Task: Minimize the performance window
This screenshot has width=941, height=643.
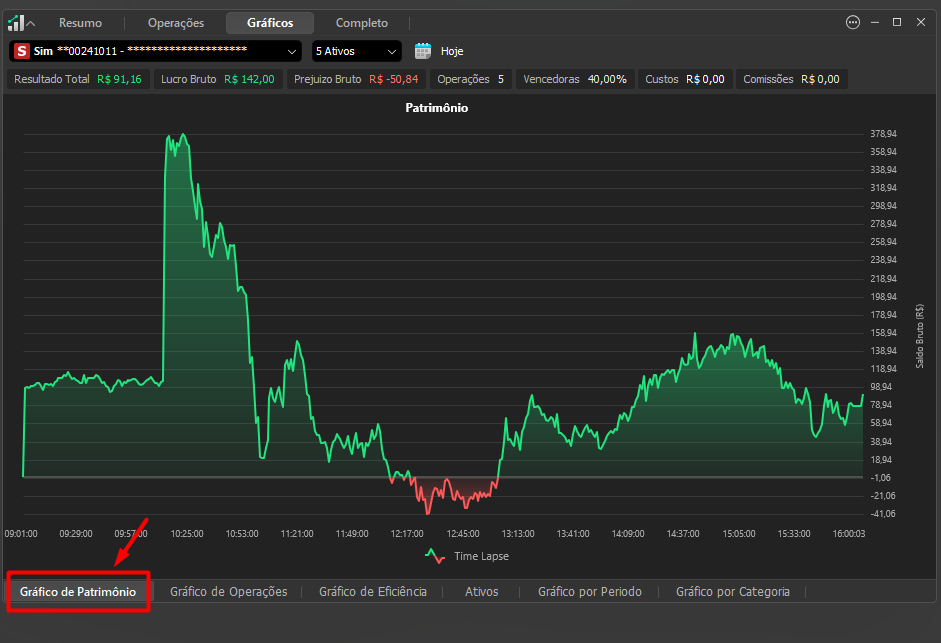Action: click(x=875, y=22)
